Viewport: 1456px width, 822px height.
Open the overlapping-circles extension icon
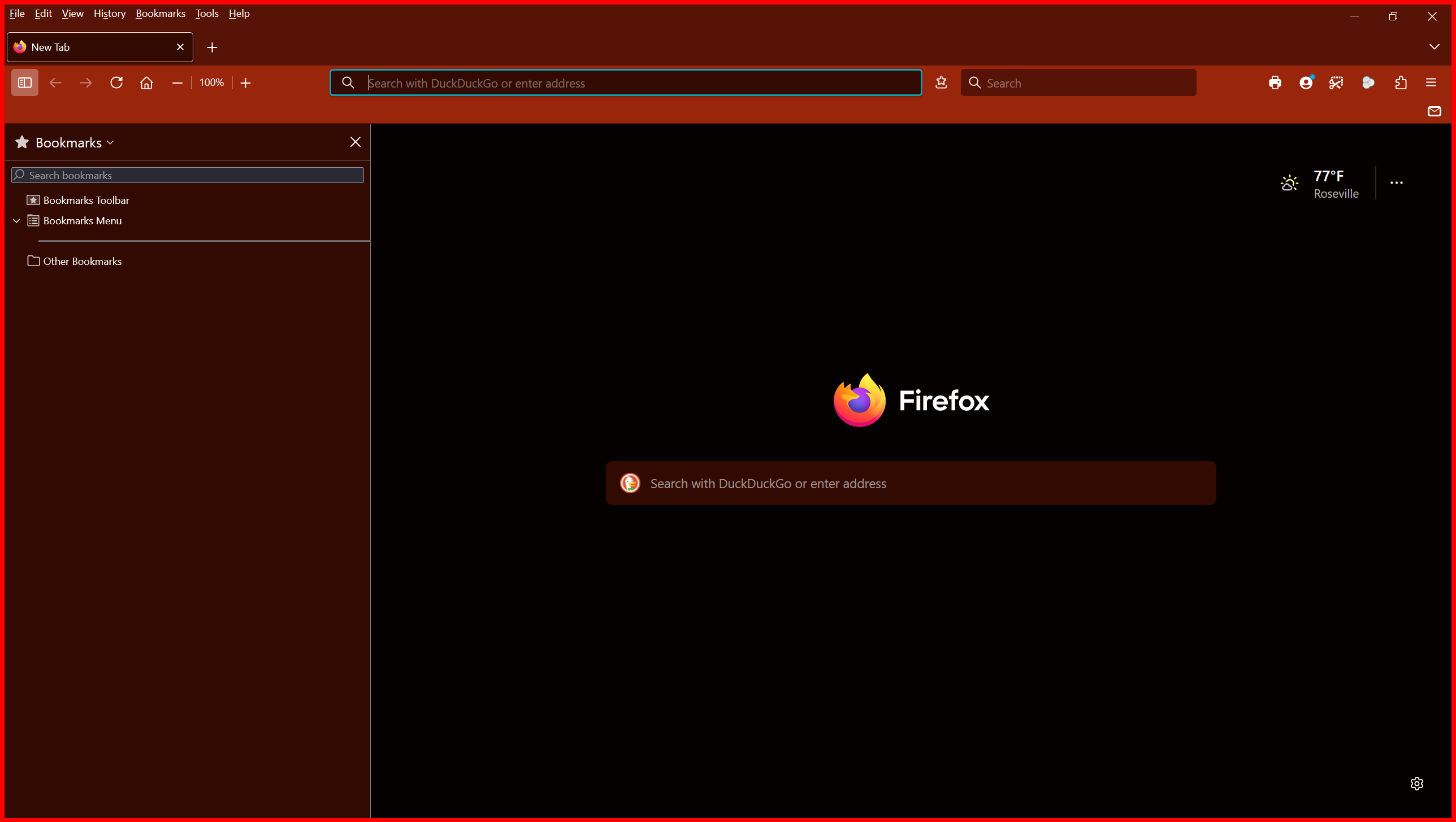[x=1368, y=82]
